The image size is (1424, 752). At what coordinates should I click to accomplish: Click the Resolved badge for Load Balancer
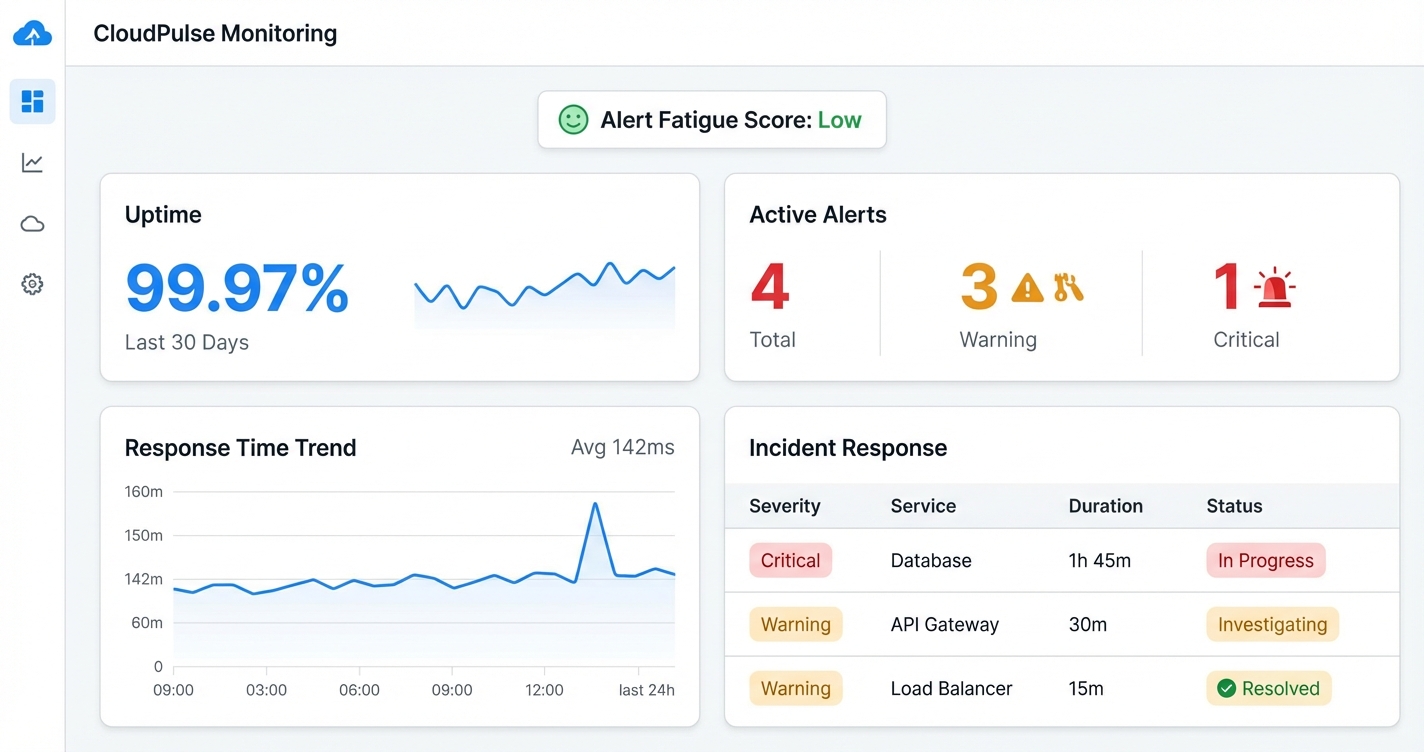click(x=1268, y=688)
